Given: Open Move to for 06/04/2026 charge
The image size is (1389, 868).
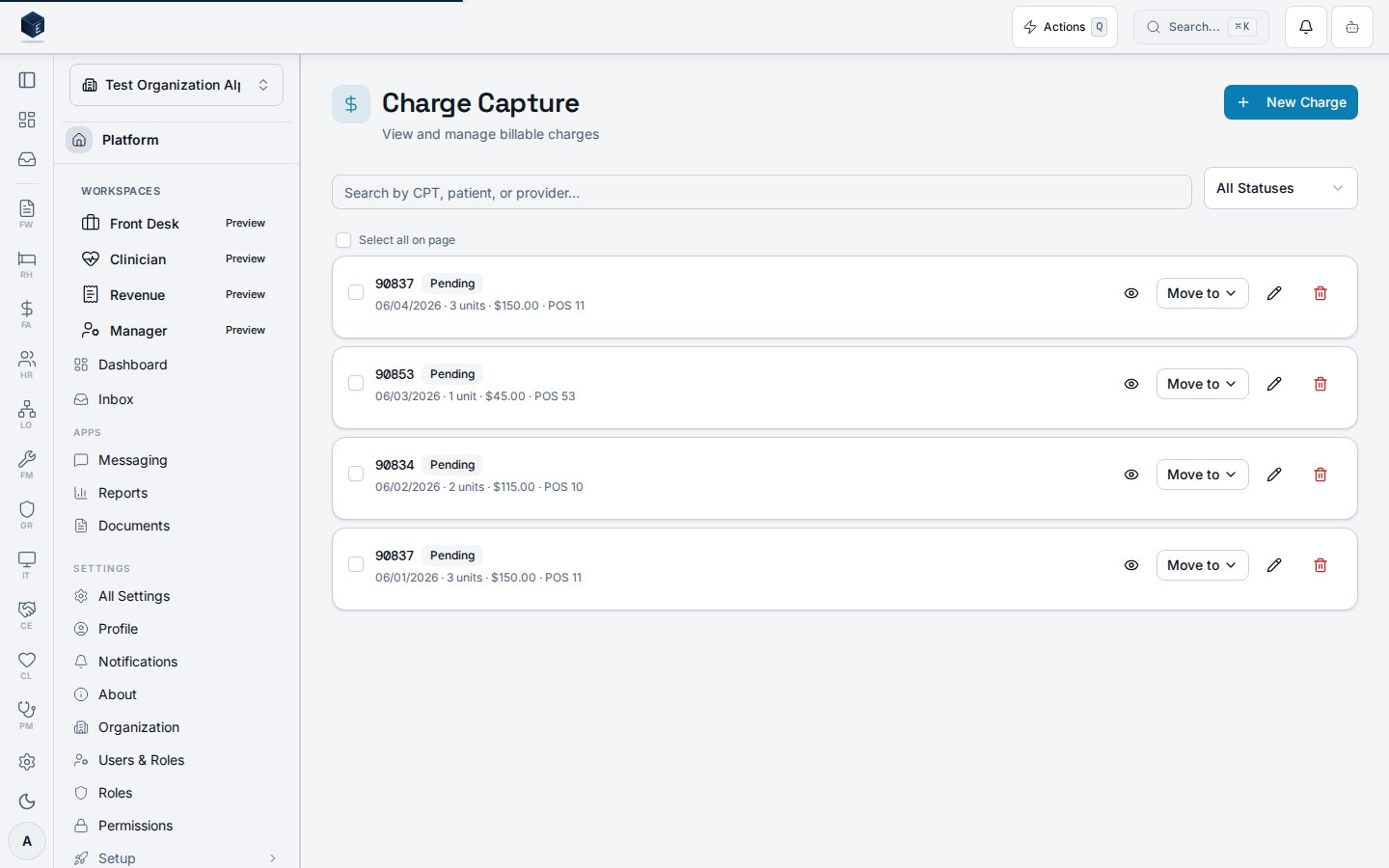Looking at the screenshot, I should point(1202,293).
